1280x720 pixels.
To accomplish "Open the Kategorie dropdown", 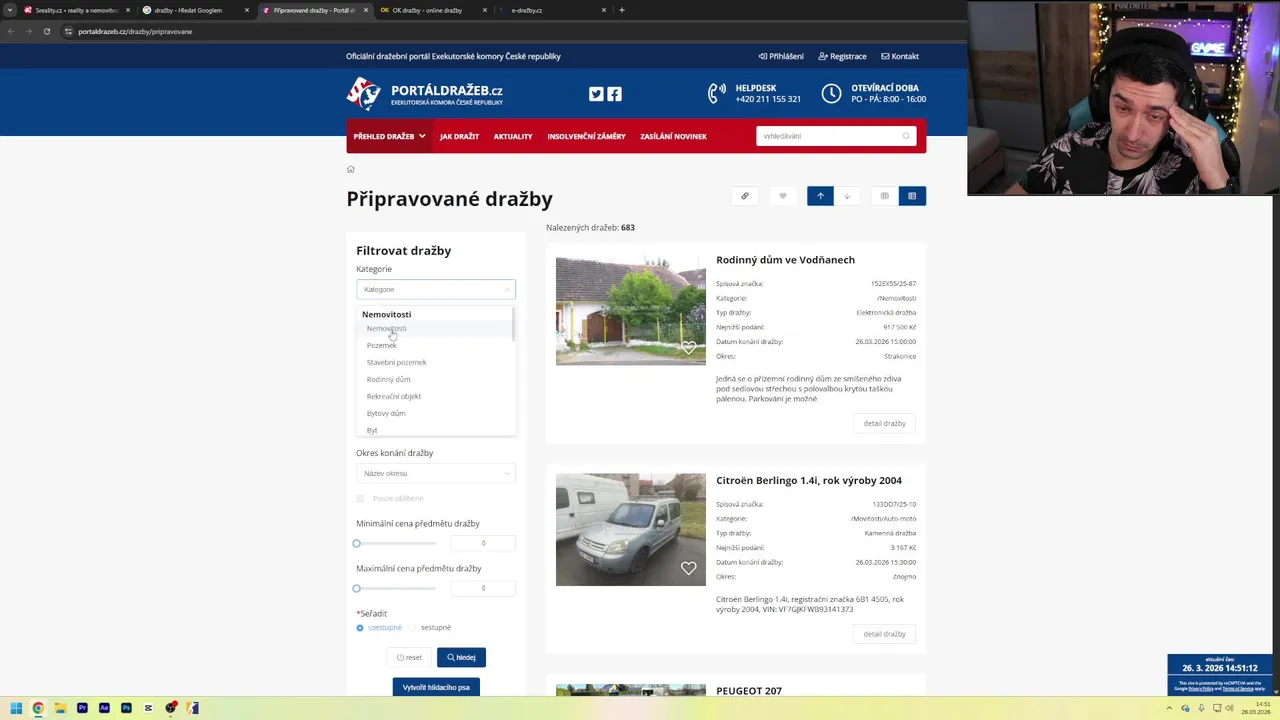I will 436,289.
